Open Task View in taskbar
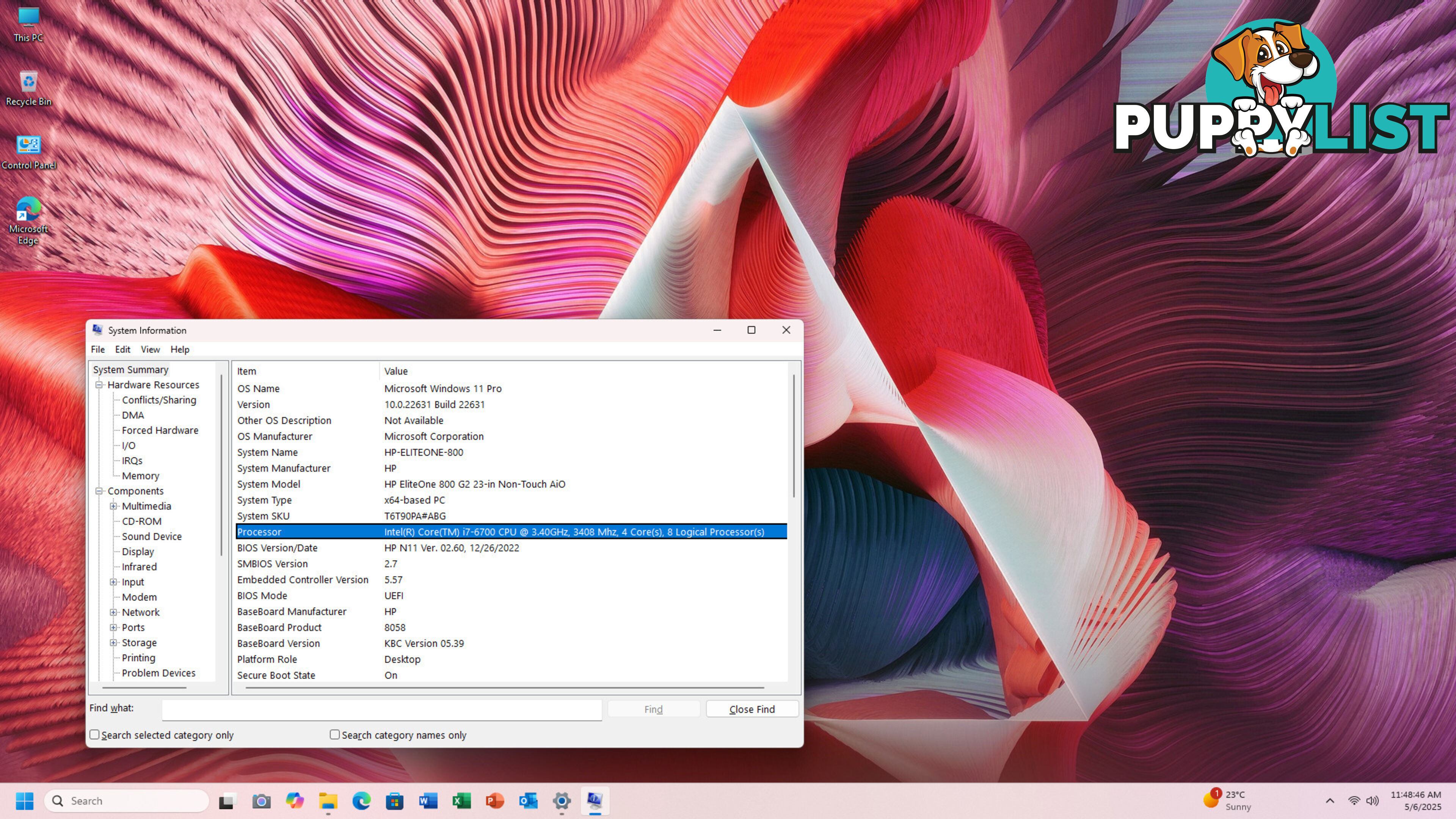Screen dimensions: 1456x819 [x=227, y=800]
